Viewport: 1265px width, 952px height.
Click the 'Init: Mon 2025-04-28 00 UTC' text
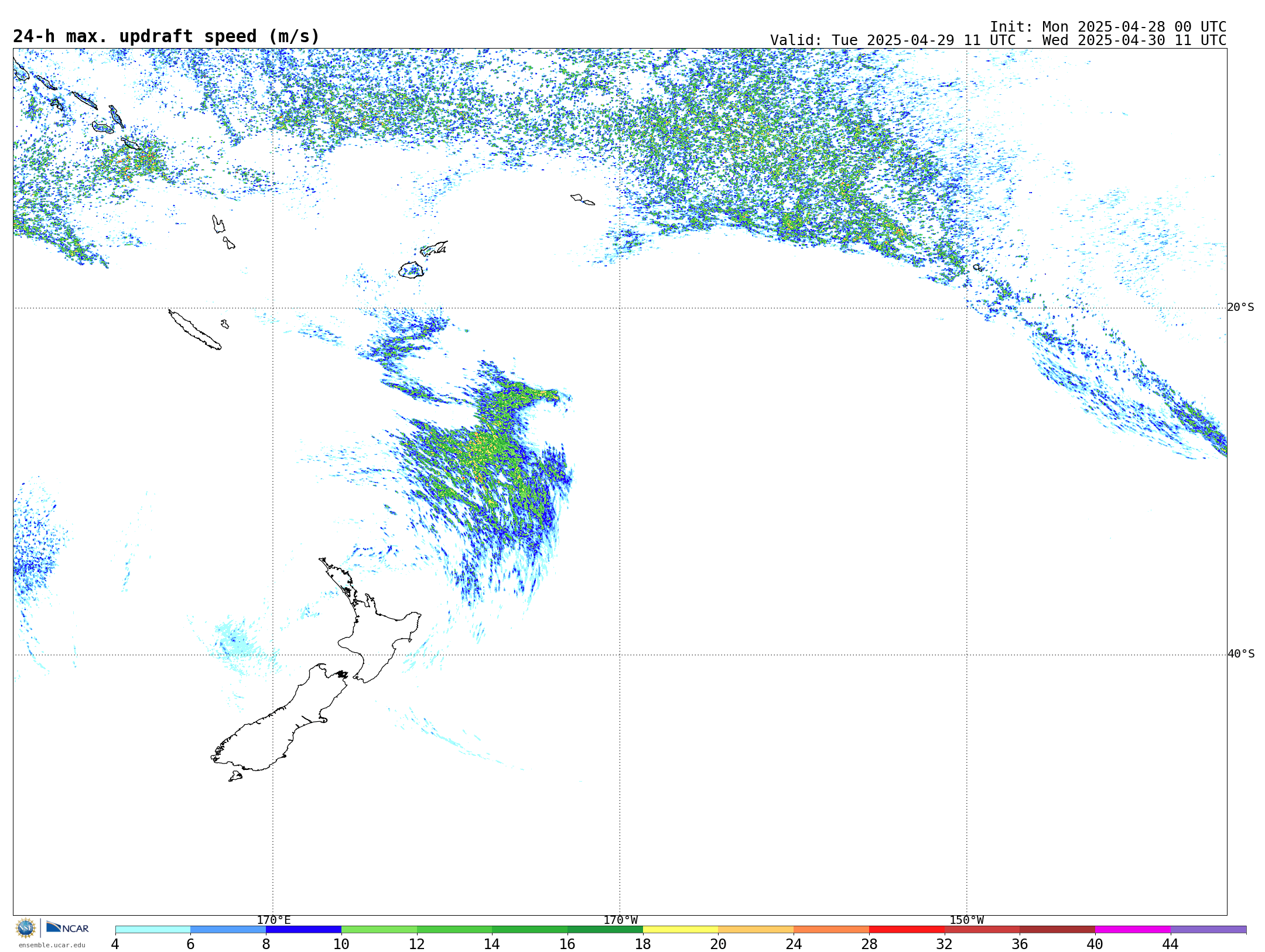click(1108, 27)
